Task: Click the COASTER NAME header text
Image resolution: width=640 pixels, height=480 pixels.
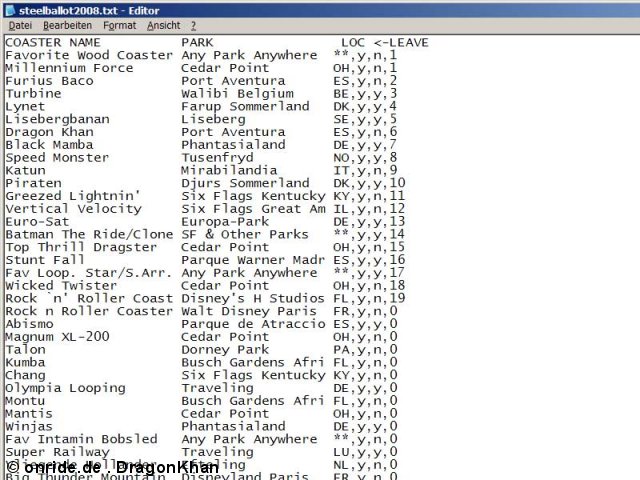Action: 53,42
